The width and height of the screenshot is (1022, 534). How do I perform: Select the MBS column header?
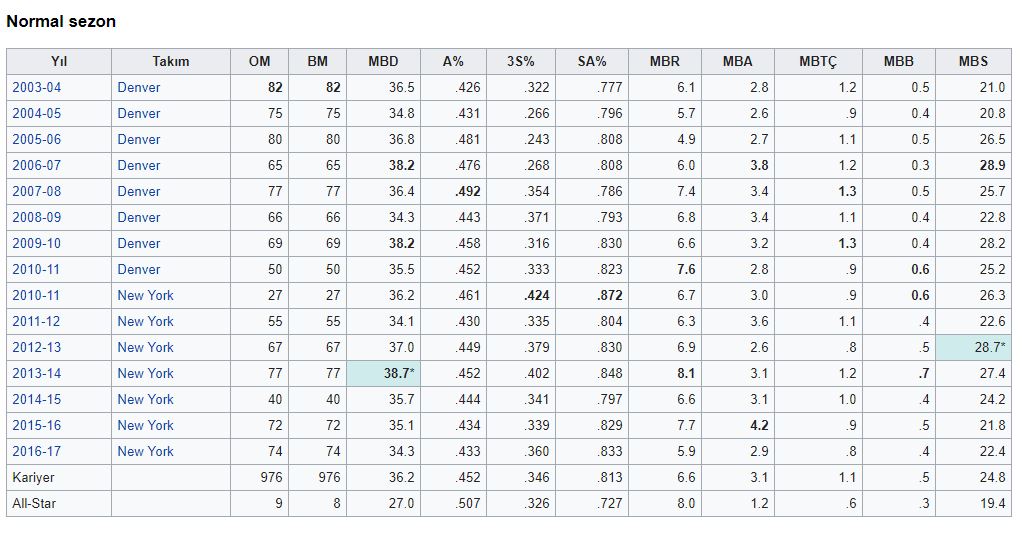pos(973,62)
